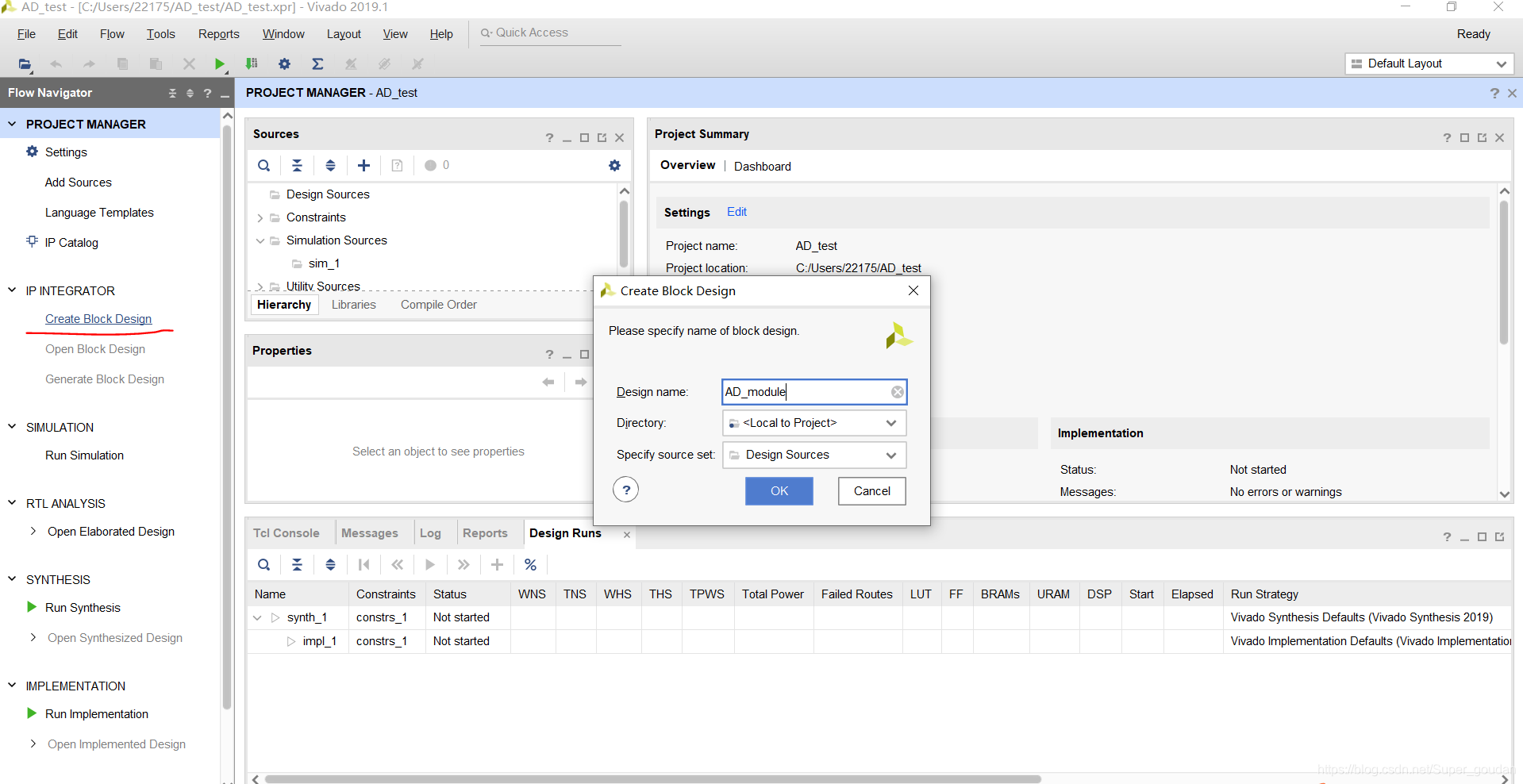Click OK in Create Block Design
The image size is (1523, 784).
(779, 491)
